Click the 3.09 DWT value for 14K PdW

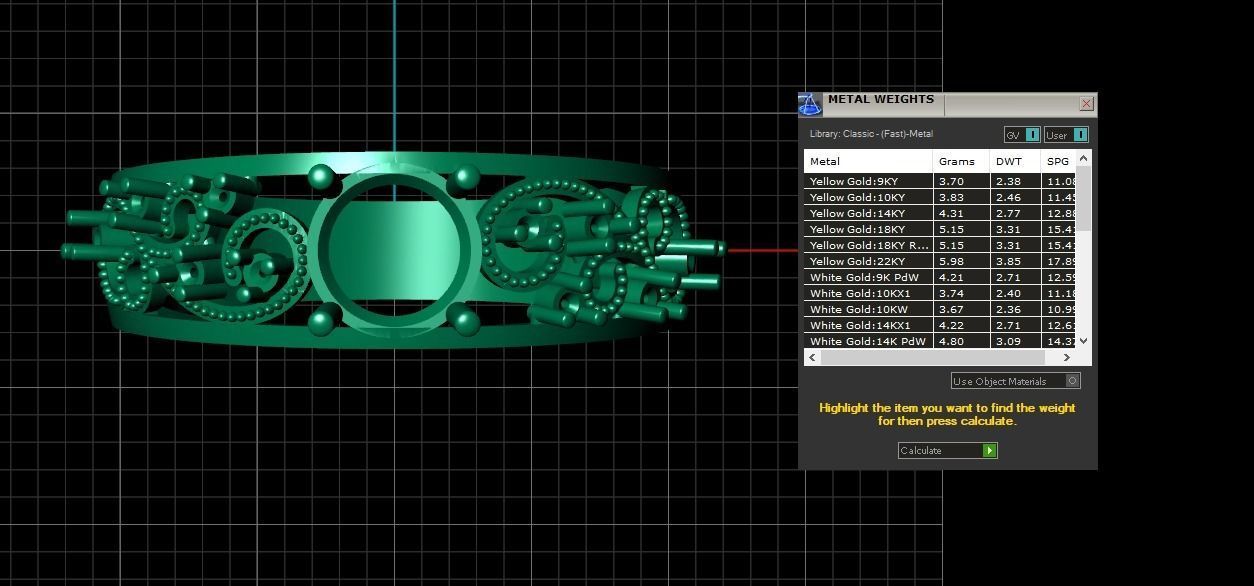1008,341
